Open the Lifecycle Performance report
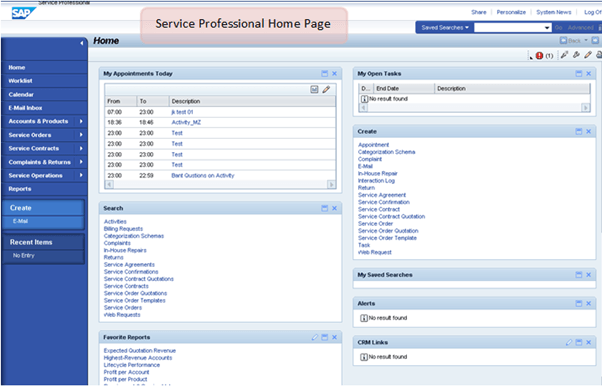 click(x=132, y=365)
